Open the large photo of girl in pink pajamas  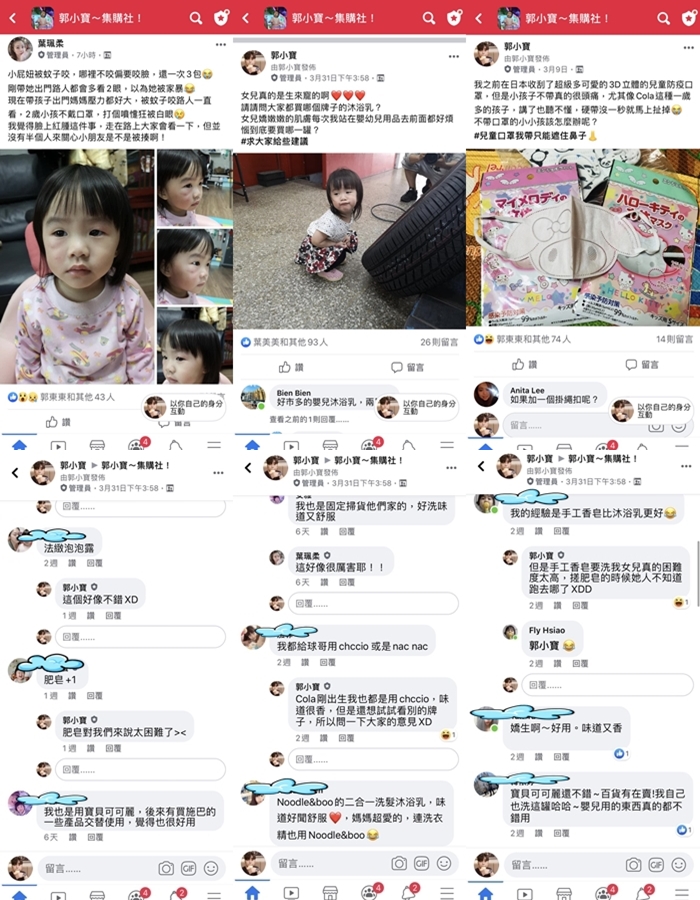pos(77,266)
